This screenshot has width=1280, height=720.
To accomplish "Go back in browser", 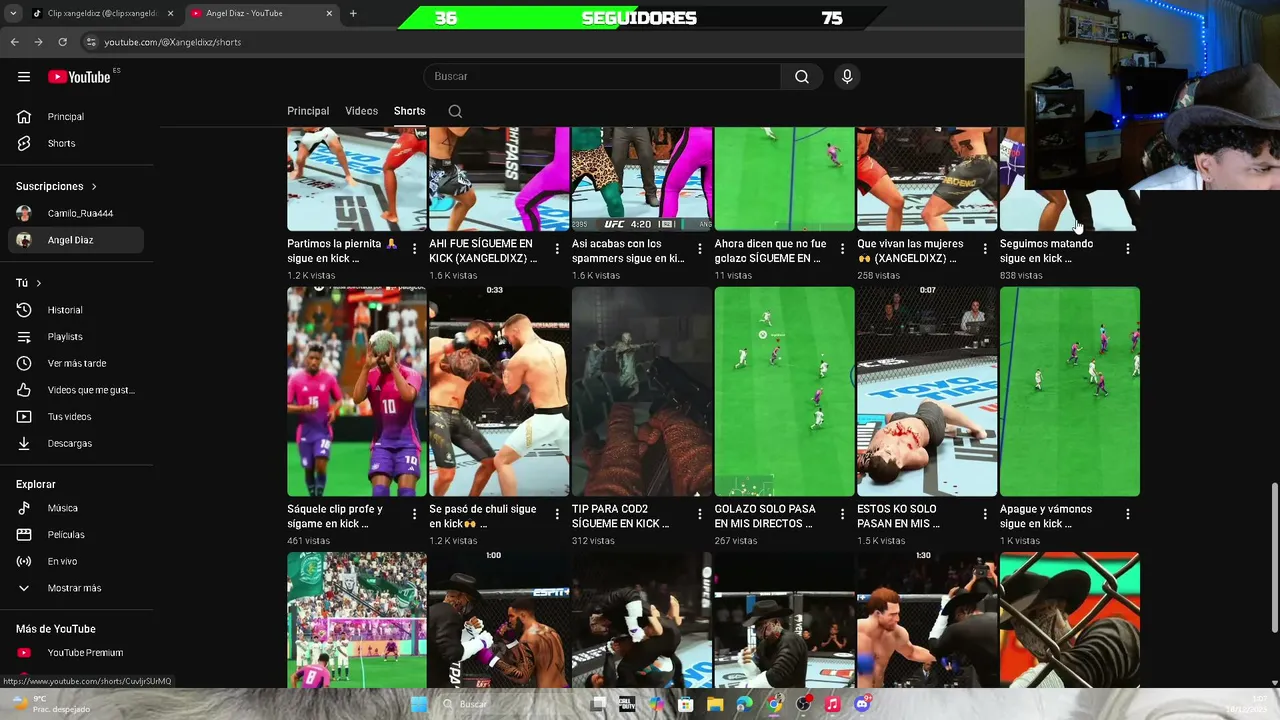I will (x=14, y=42).
